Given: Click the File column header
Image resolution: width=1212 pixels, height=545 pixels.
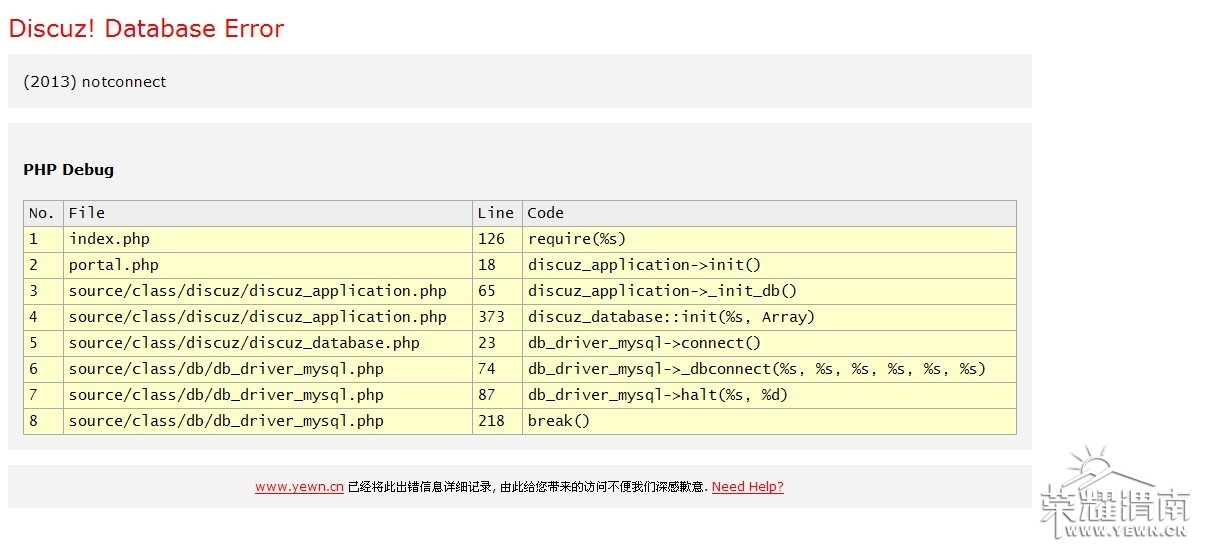Looking at the screenshot, I should [x=87, y=213].
